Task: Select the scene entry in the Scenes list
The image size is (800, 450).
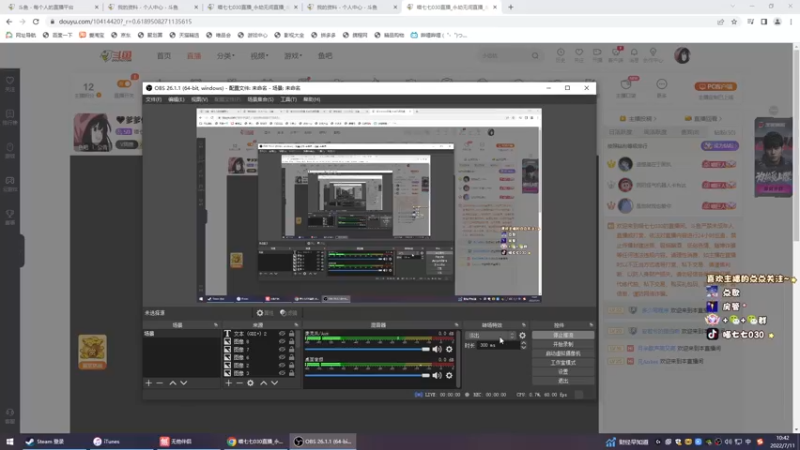Action: pyautogui.click(x=181, y=334)
